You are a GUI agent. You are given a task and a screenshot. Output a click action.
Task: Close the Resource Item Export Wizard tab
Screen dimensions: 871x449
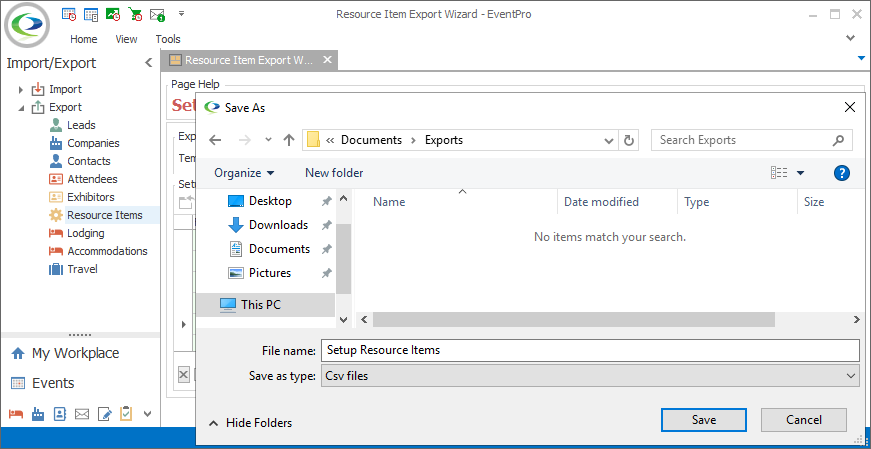pyautogui.click(x=327, y=60)
